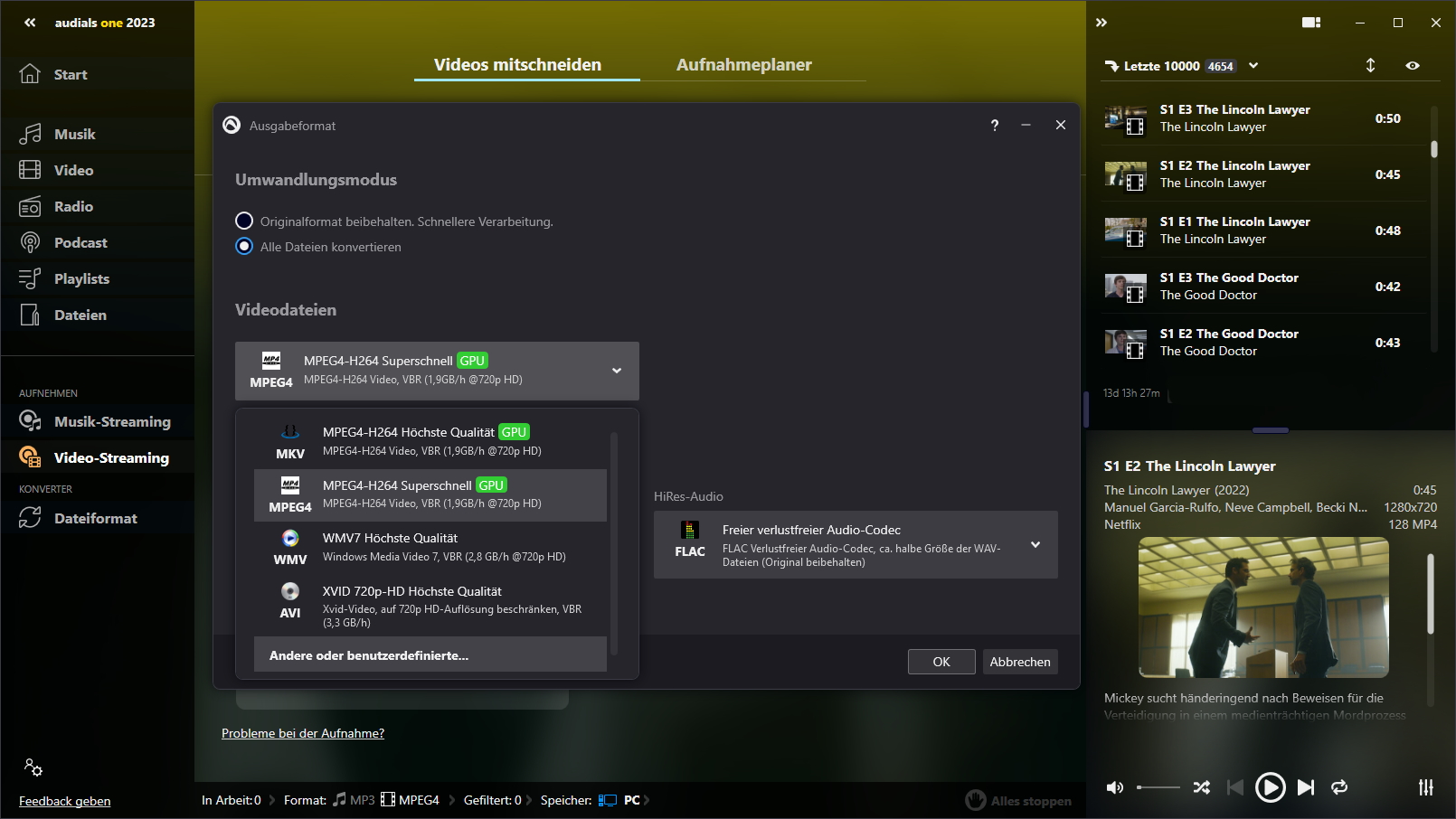Click the details panel divider handle

[1271, 430]
